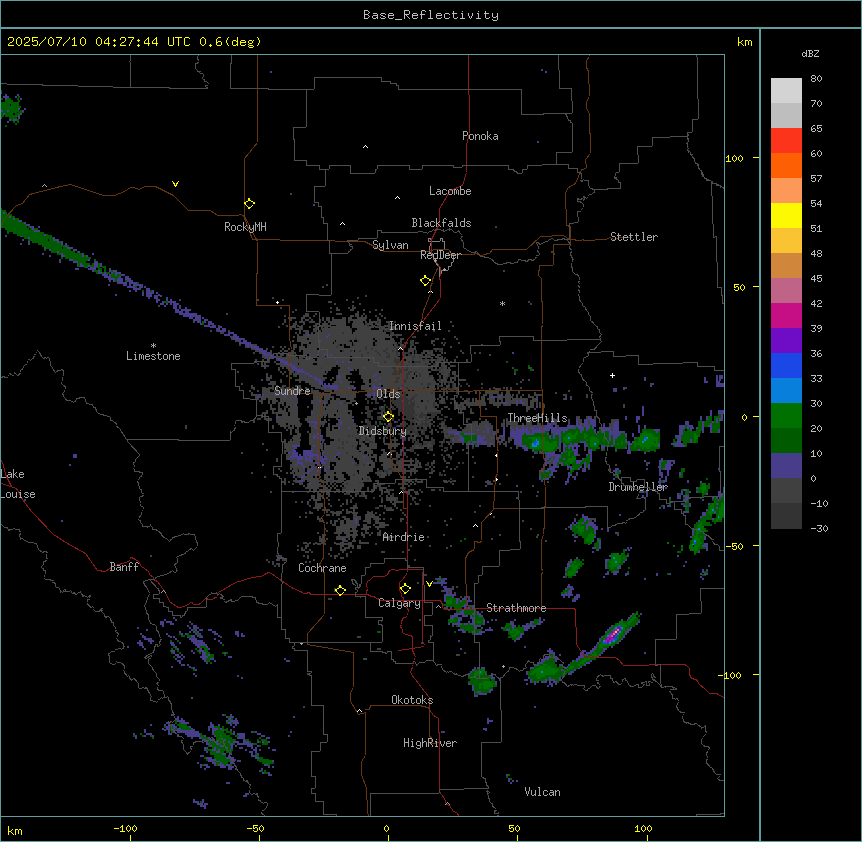
Task: Click the Innisfail city label
Action: coord(415,326)
